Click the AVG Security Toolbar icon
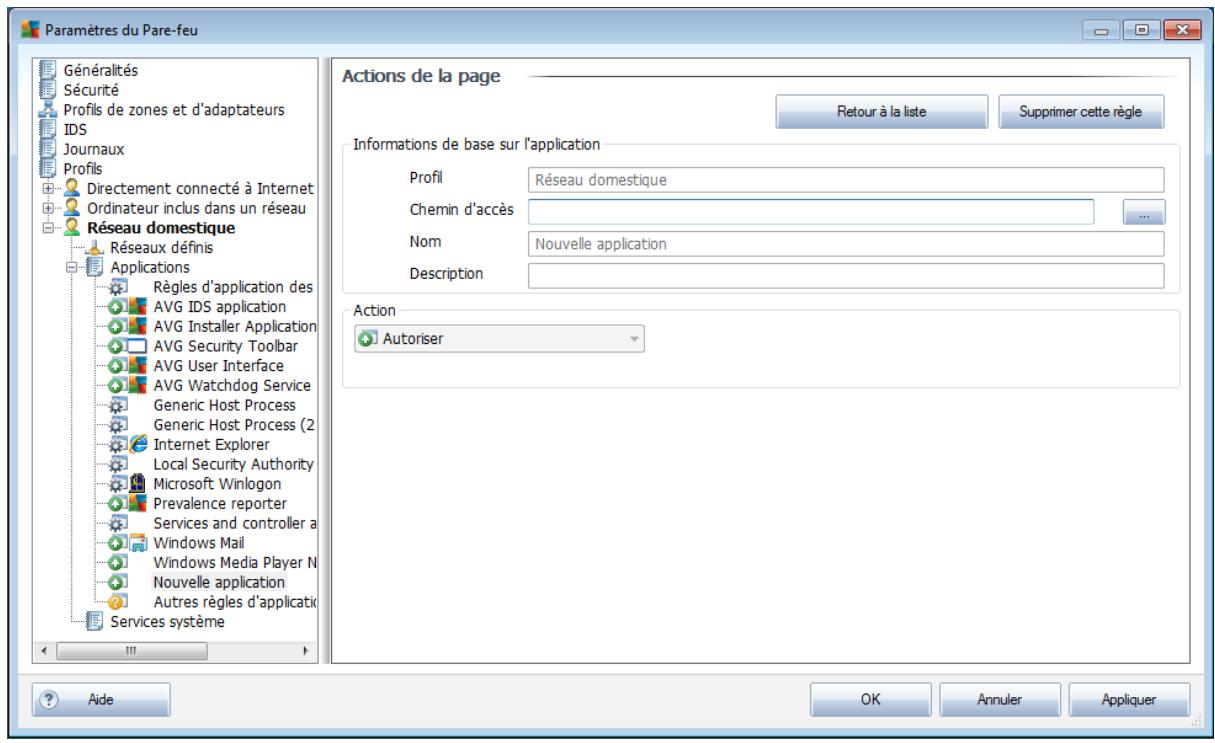The height and width of the screenshot is (743, 1215). pyautogui.click(x=139, y=346)
